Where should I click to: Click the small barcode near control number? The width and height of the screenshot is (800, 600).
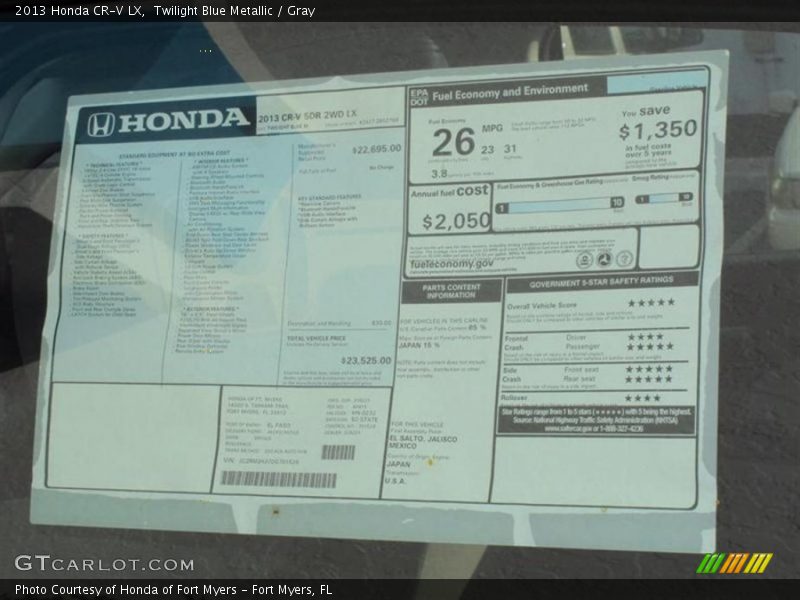tap(338, 452)
